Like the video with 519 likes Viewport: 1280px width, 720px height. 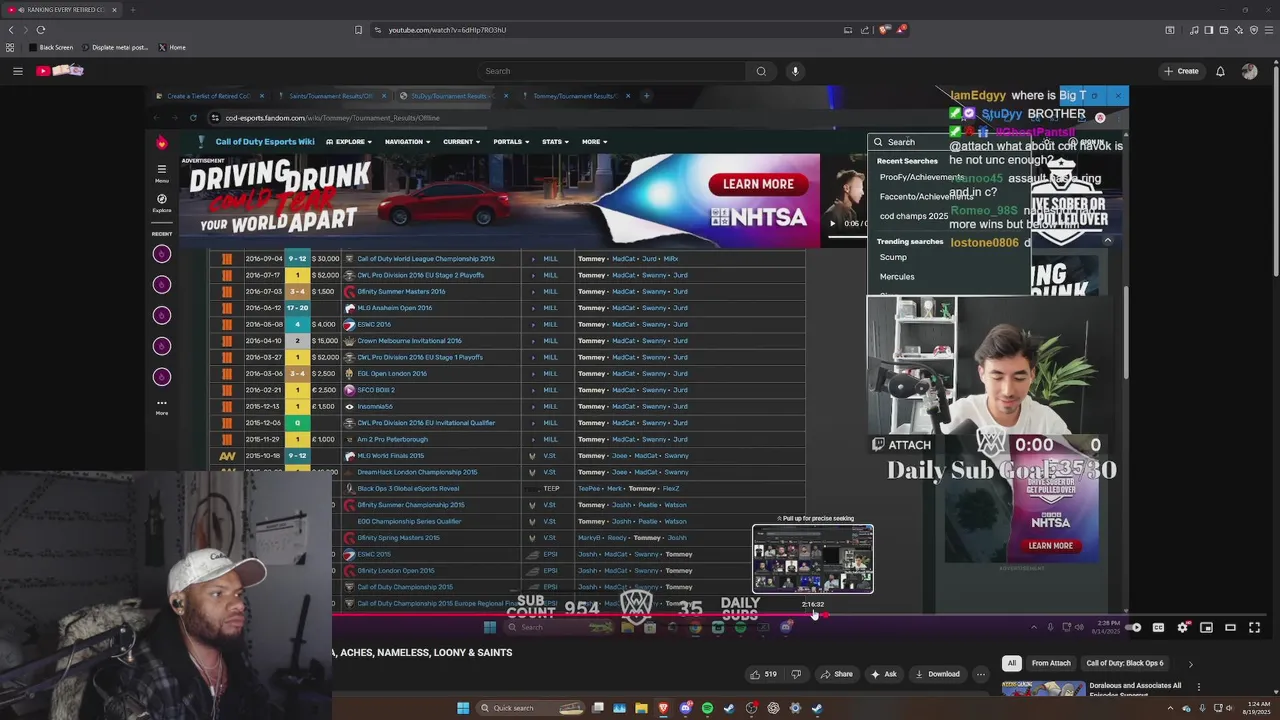click(x=764, y=674)
